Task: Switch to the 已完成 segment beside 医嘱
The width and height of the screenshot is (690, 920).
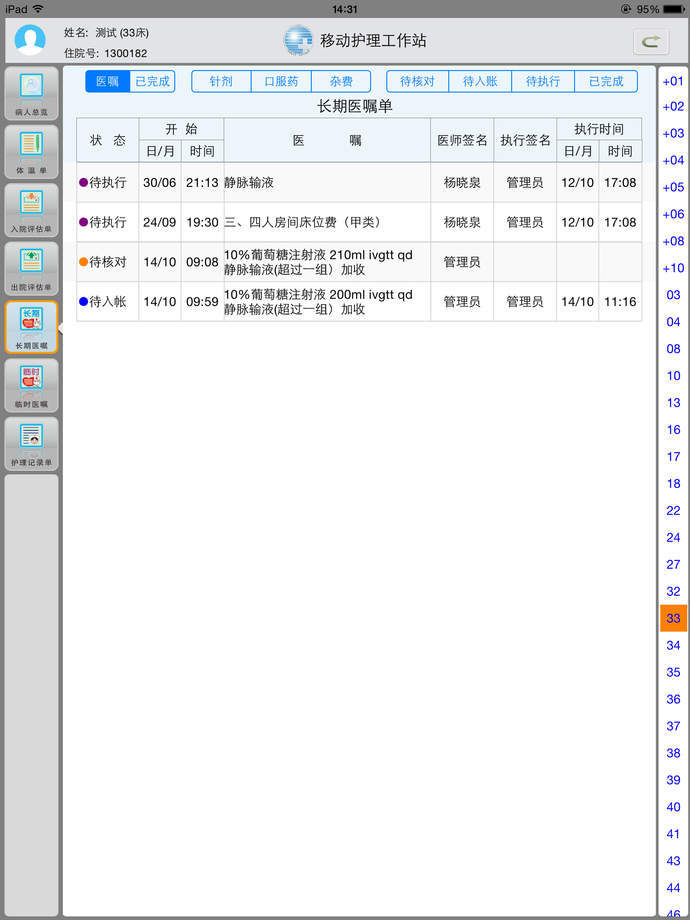Action: (x=153, y=82)
